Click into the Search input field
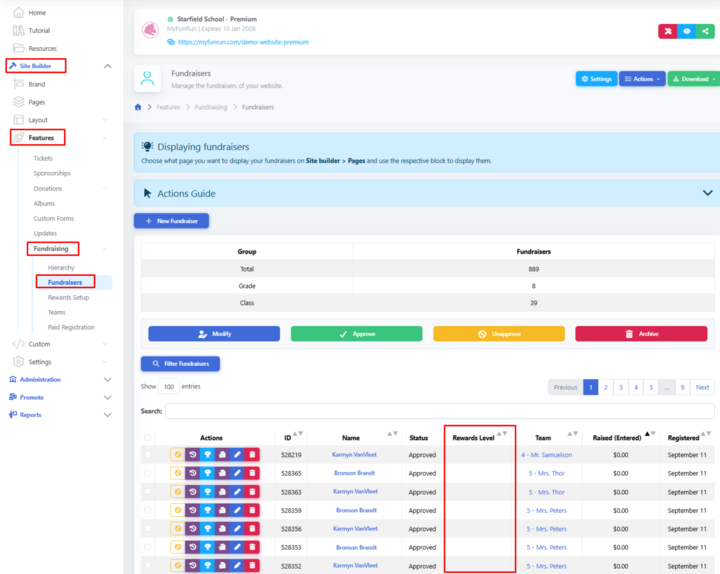Screen dimensions: 720x574 pyautogui.click(x=439, y=411)
